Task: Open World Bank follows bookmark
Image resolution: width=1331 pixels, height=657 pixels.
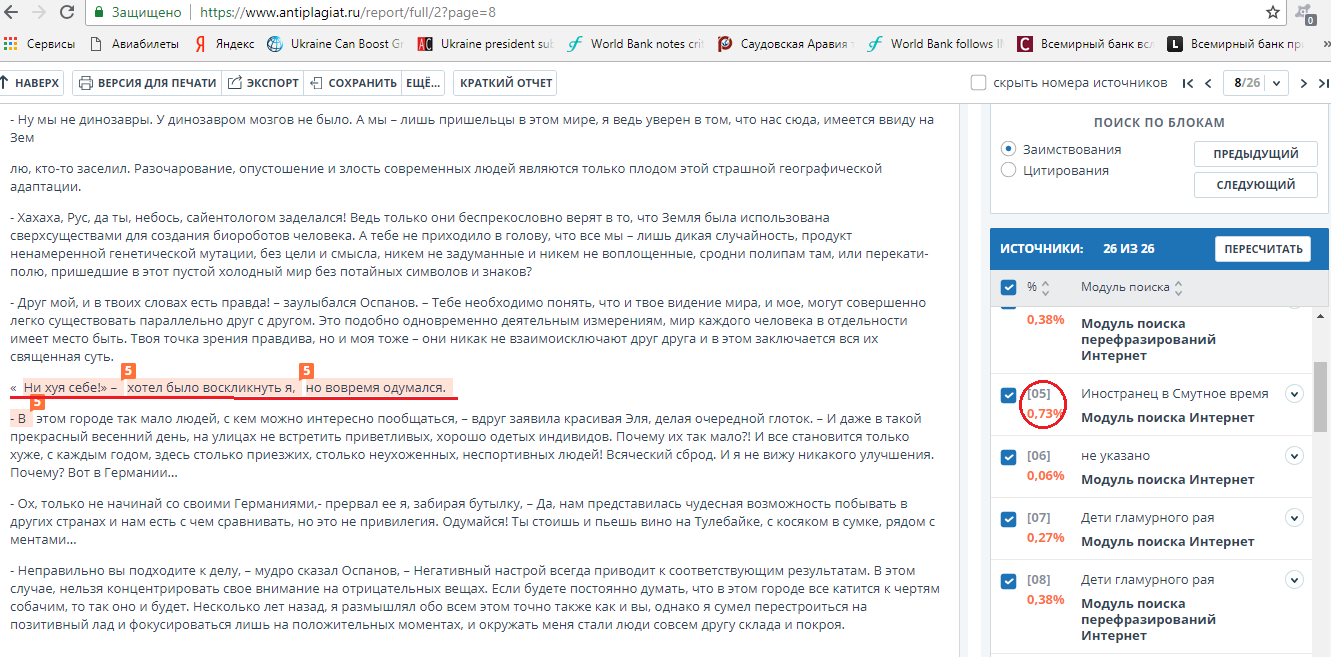Action: coord(936,44)
